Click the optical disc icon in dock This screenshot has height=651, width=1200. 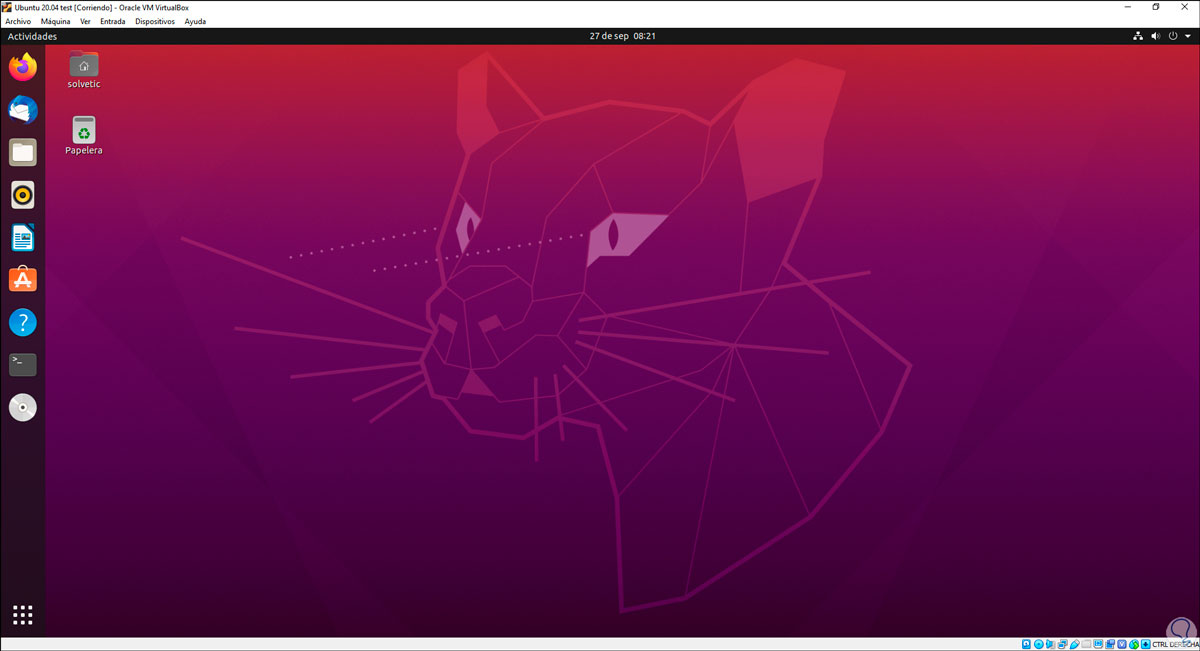[x=23, y=407]
